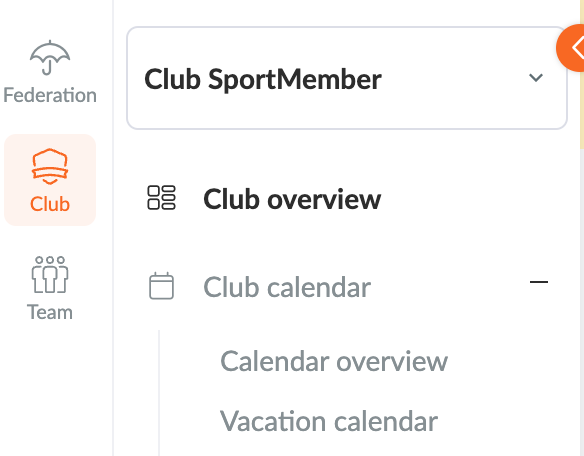Viewport: 584px width, 456px height.
Task: Click the Club SportMember name text
Action: pos(263,79)
